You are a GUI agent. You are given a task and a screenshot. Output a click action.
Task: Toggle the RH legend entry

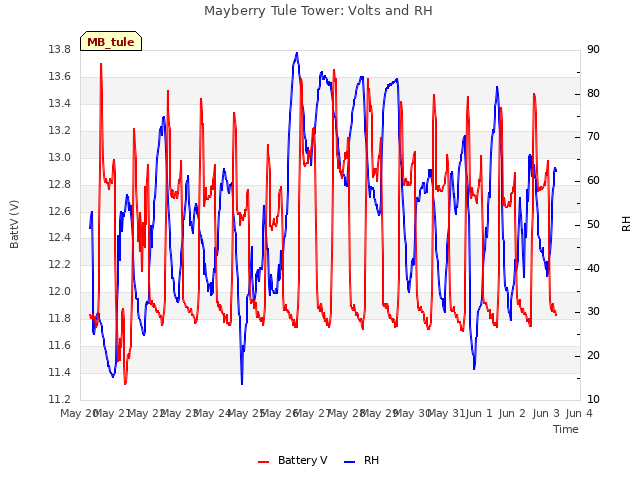(362, 460)
